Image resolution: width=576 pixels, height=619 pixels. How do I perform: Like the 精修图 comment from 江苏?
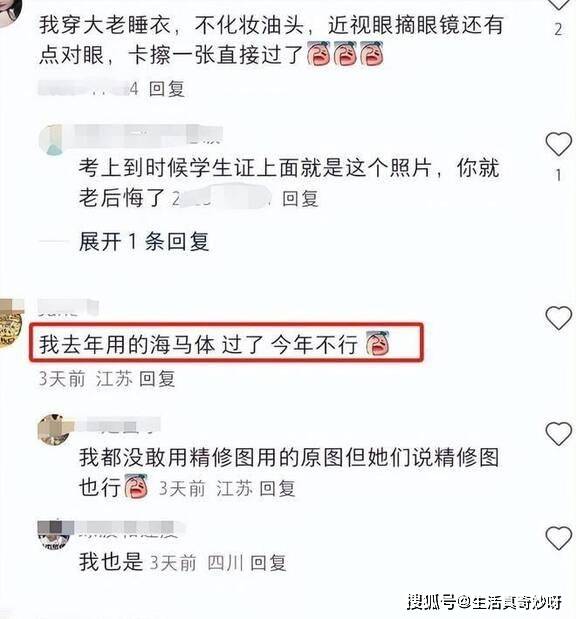[558, 434]
